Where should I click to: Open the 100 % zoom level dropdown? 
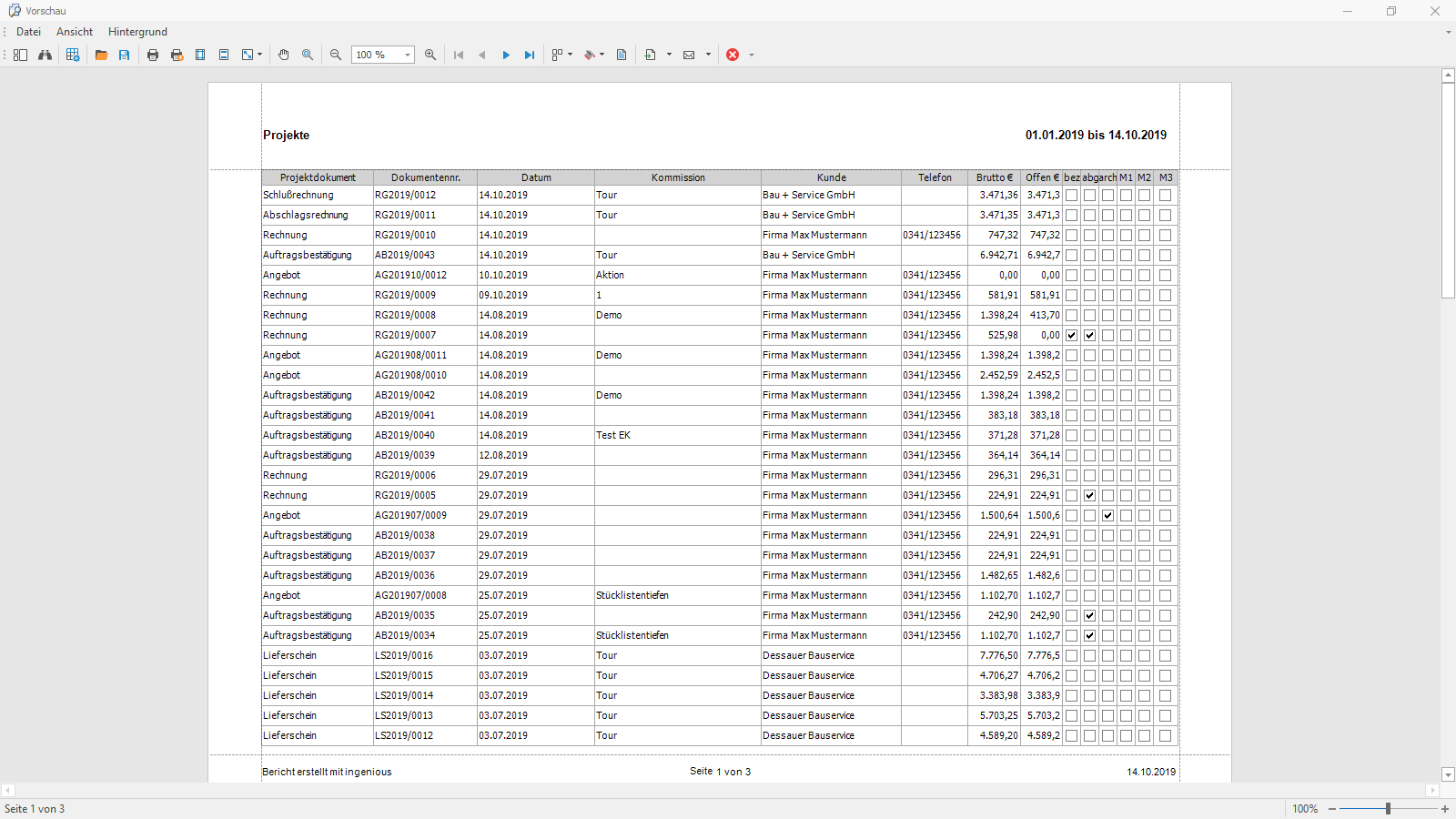pyautogui.click(x=408, y=55)
